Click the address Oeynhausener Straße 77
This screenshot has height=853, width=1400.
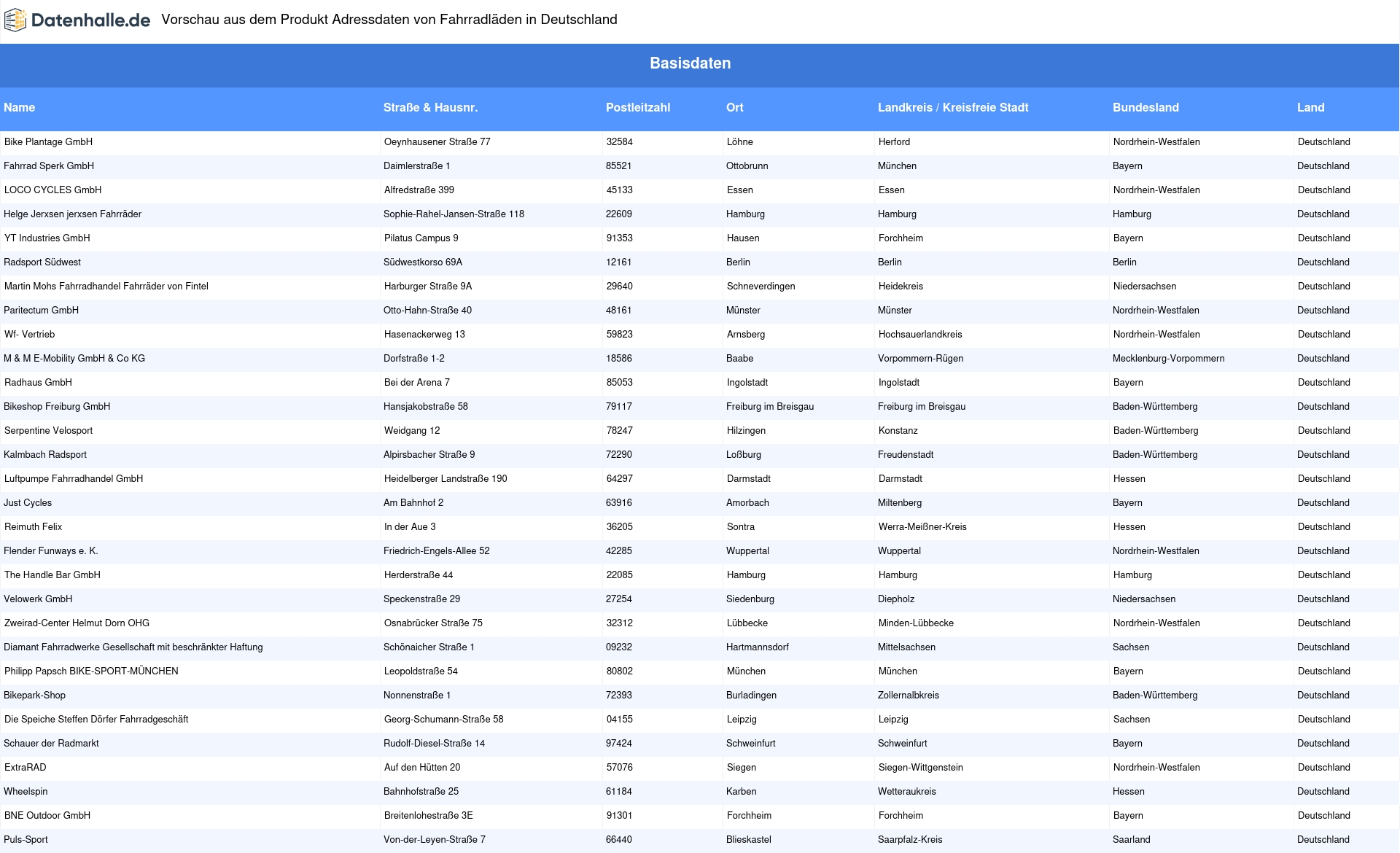click(437, 142)
